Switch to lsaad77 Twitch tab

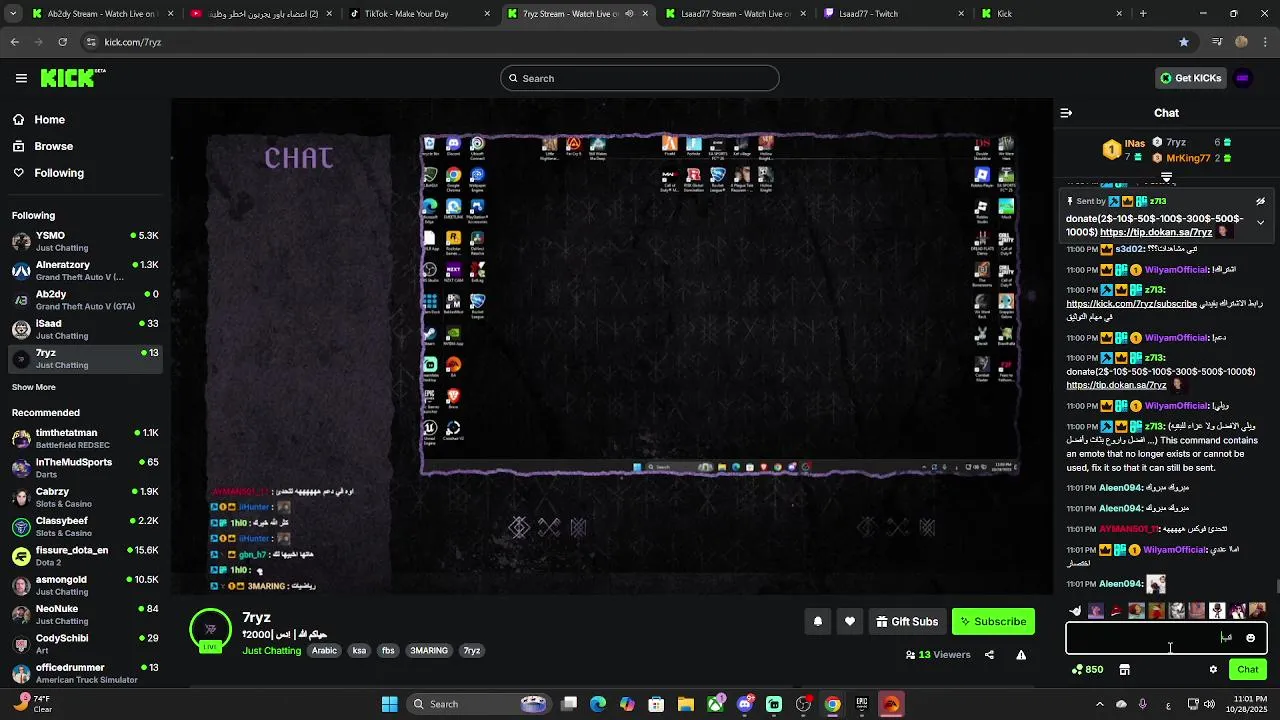895,14
